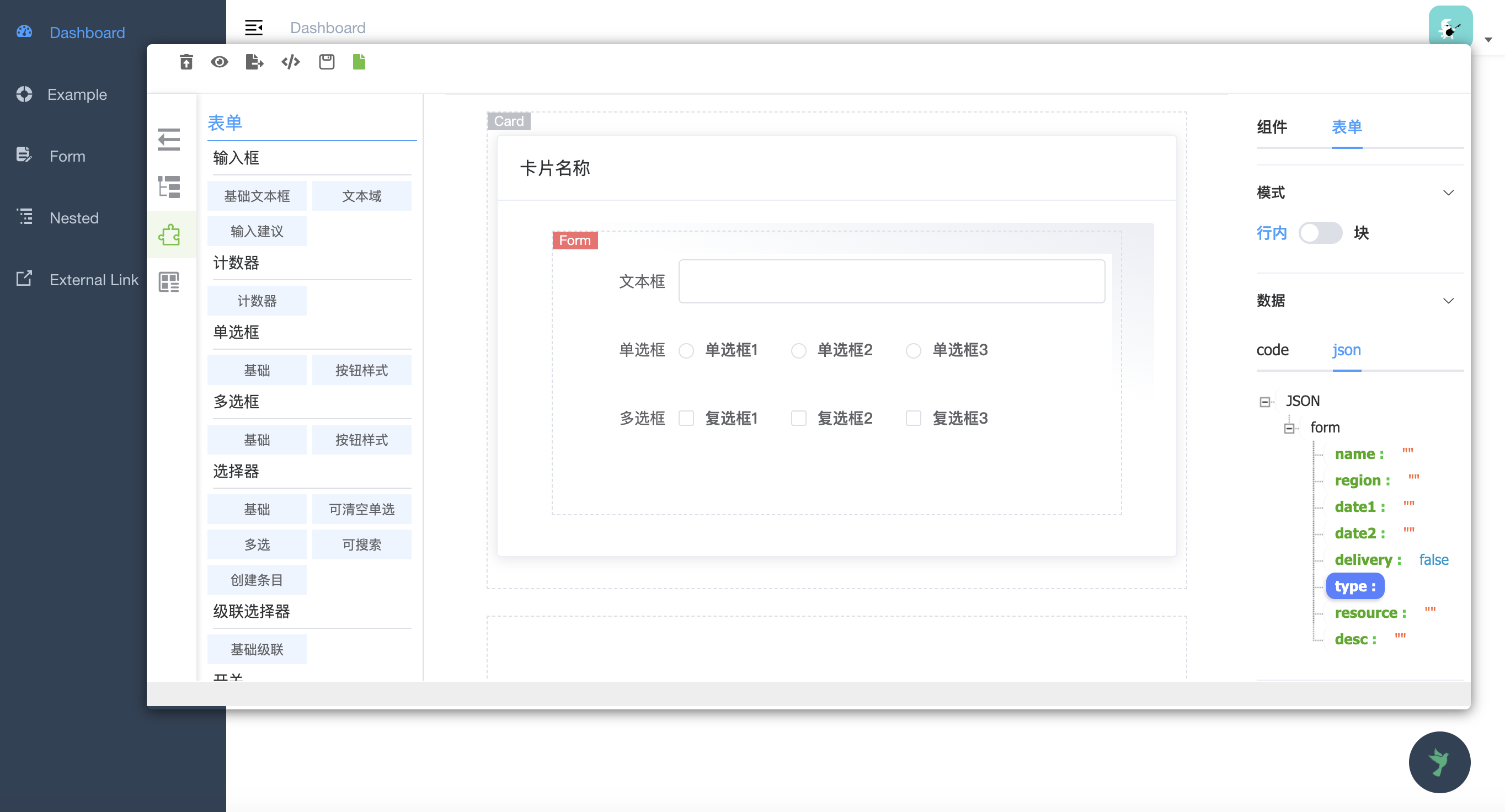Screen dimensions: 1505x812
Task: View generated code via the </> icon
Action: 290,61
